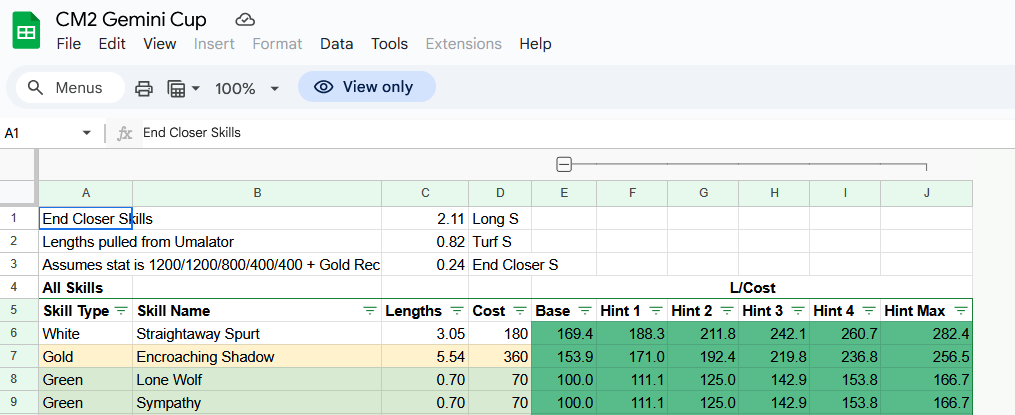This screenshot has width=1015, height=415.
Task: Click the Menus search magnifier icon
Action: [36, 88]
